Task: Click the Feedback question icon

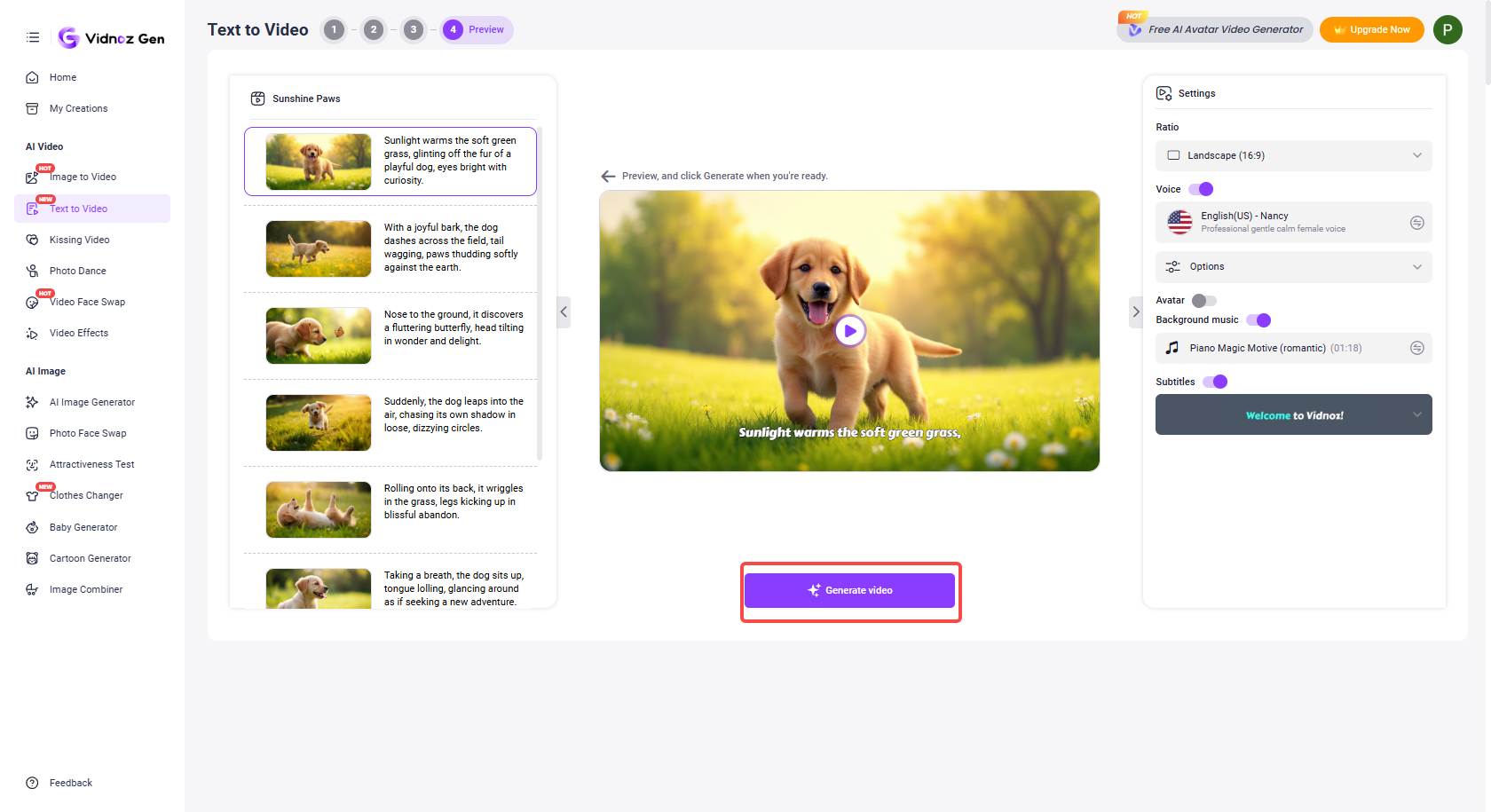Action: click(32, 783)
